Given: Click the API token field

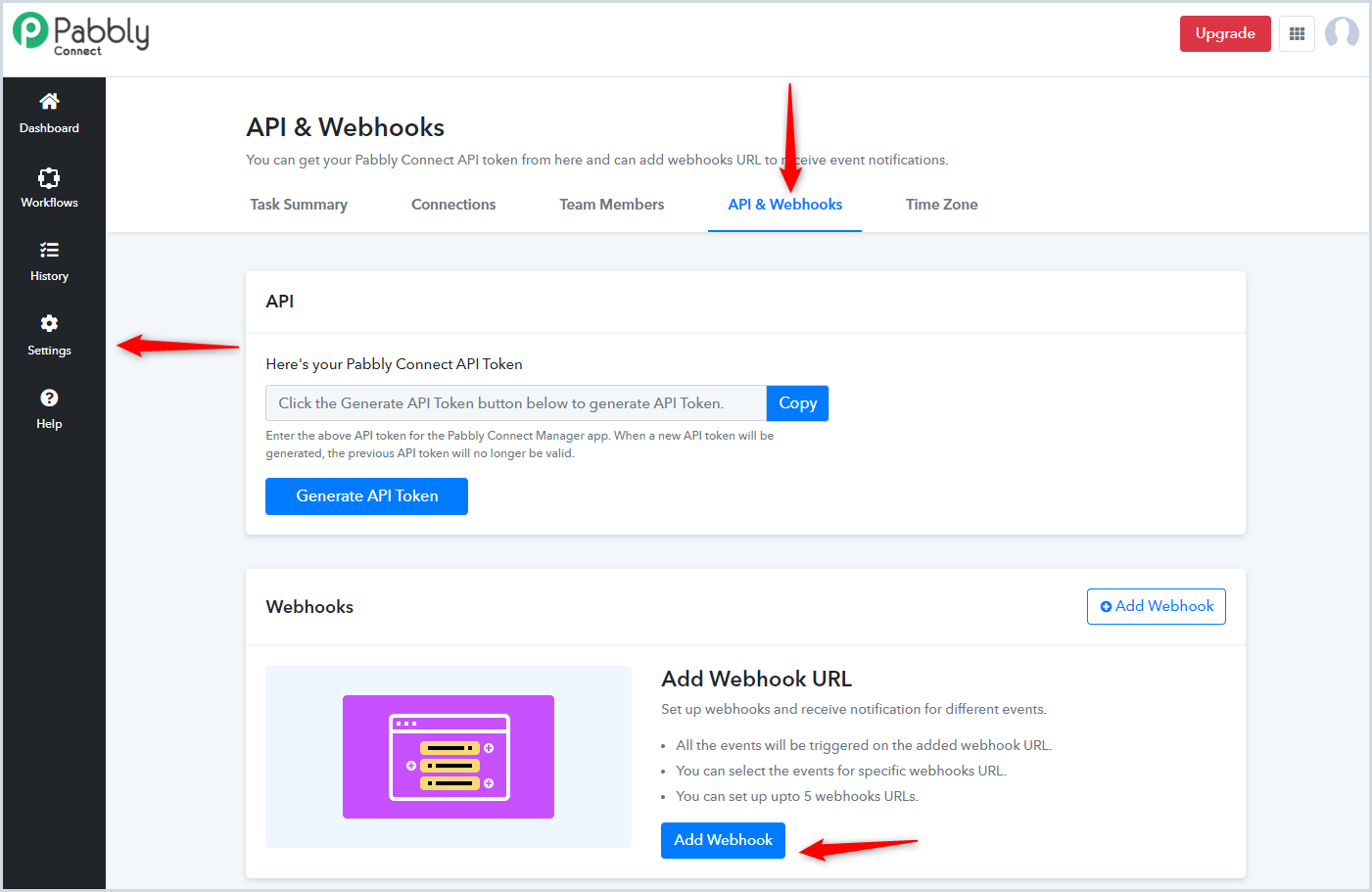Looking at the screenshot, I should (x=516, y=403).
